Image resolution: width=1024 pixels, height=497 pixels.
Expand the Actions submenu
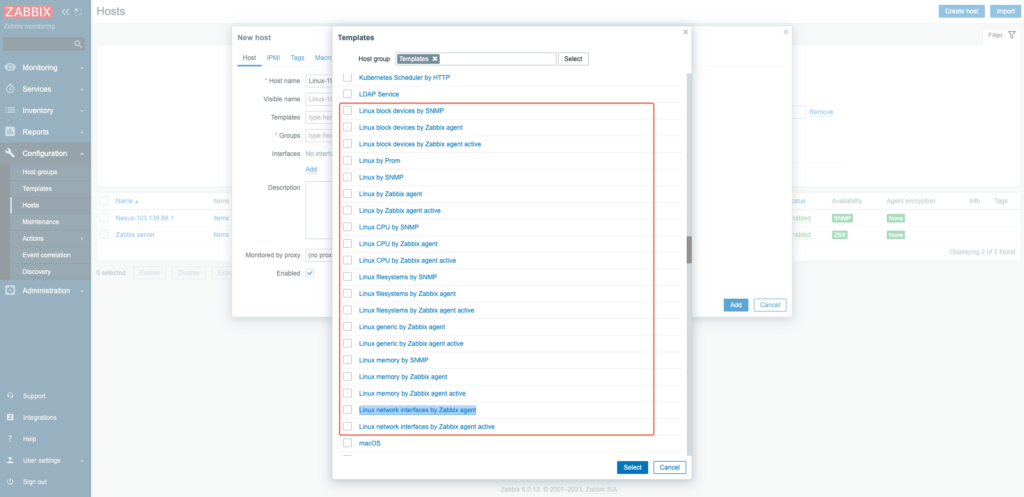tap(82, 238)
